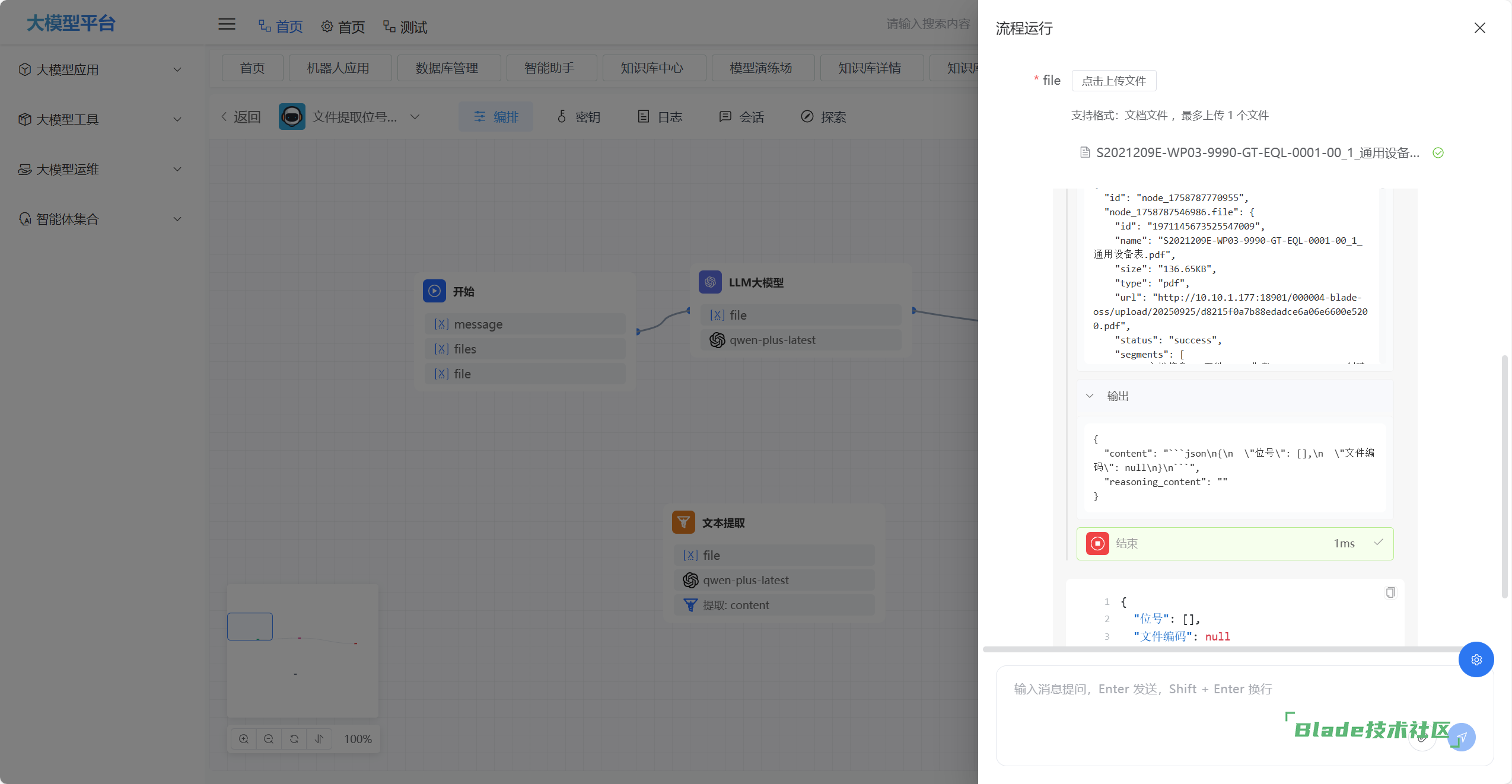Click the blue settings gear floating button
Viewport: 1512px width, 784px height.
(x=1476, y=659)
